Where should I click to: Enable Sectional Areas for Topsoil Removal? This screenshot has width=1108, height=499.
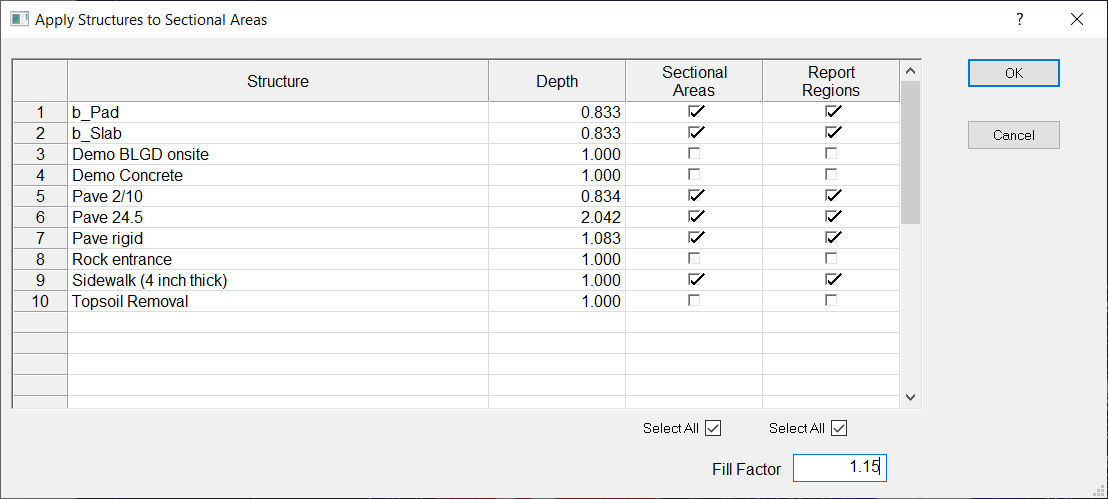coord(695,300)
